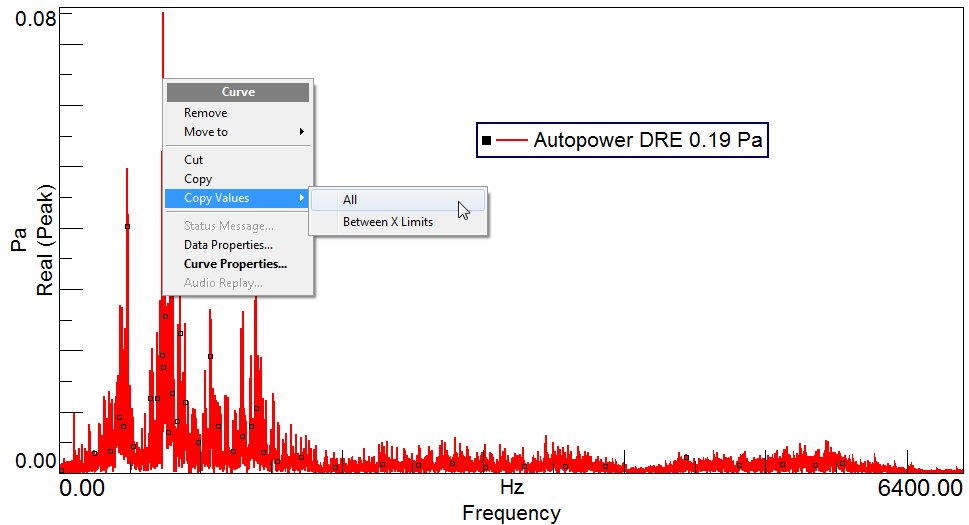Click the Hz unit label on X-axis
969x525 pixels.
511,488
